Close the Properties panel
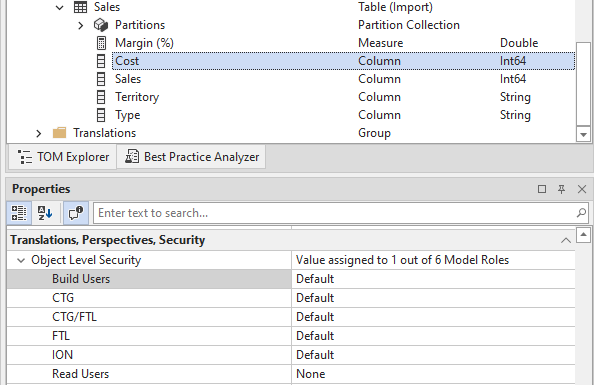 582,189
